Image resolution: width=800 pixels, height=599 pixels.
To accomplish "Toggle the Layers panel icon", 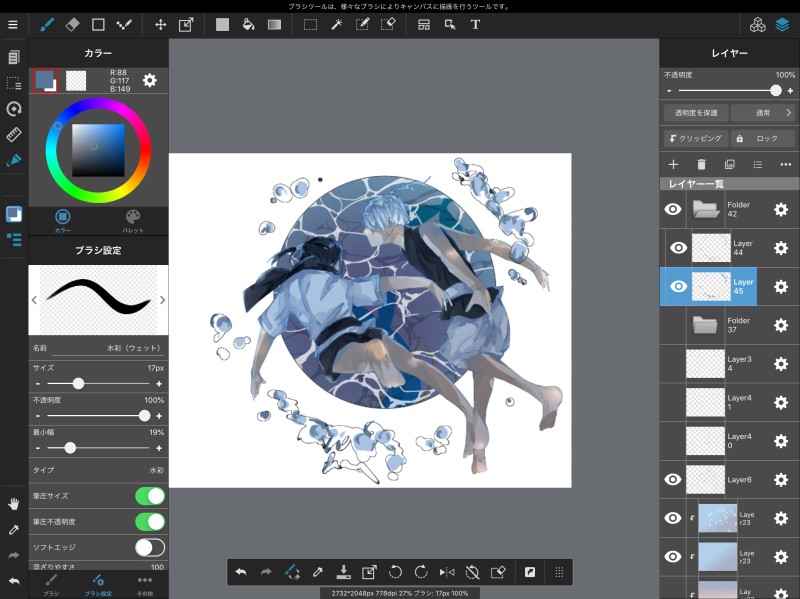I will tap(783, 24).
